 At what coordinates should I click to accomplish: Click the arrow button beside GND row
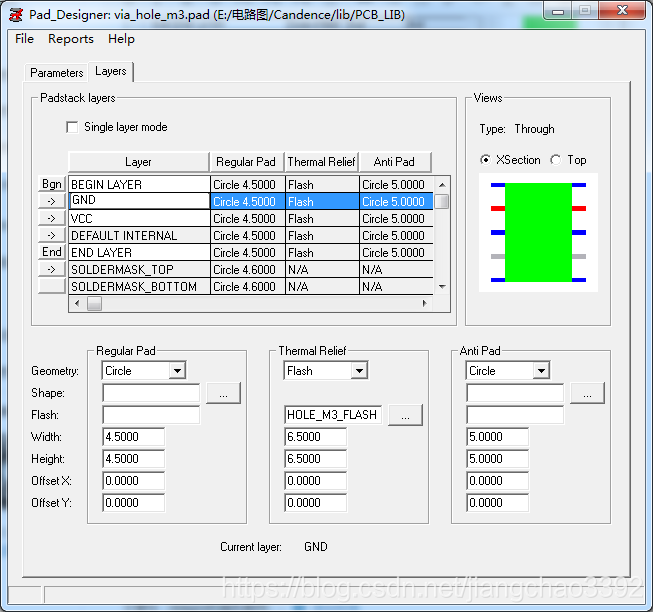[x=51, y=201]
